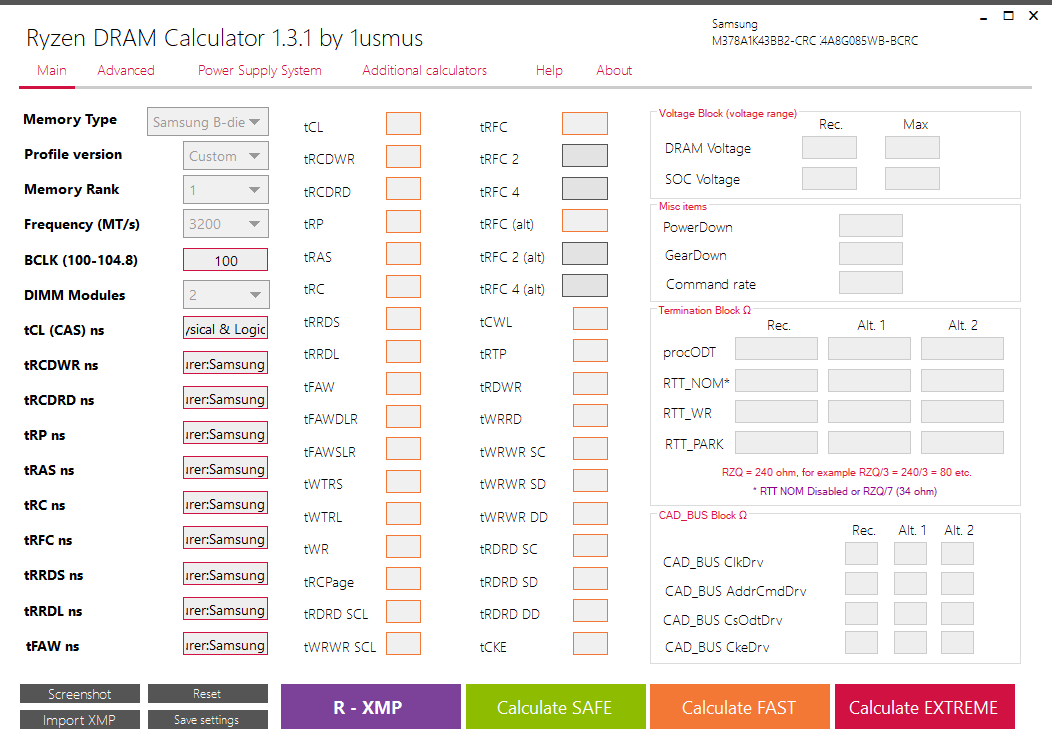This screenshot has width=1052, height=753.
Task: Click the tWR timing box
Action: click(x=403, y=546)
